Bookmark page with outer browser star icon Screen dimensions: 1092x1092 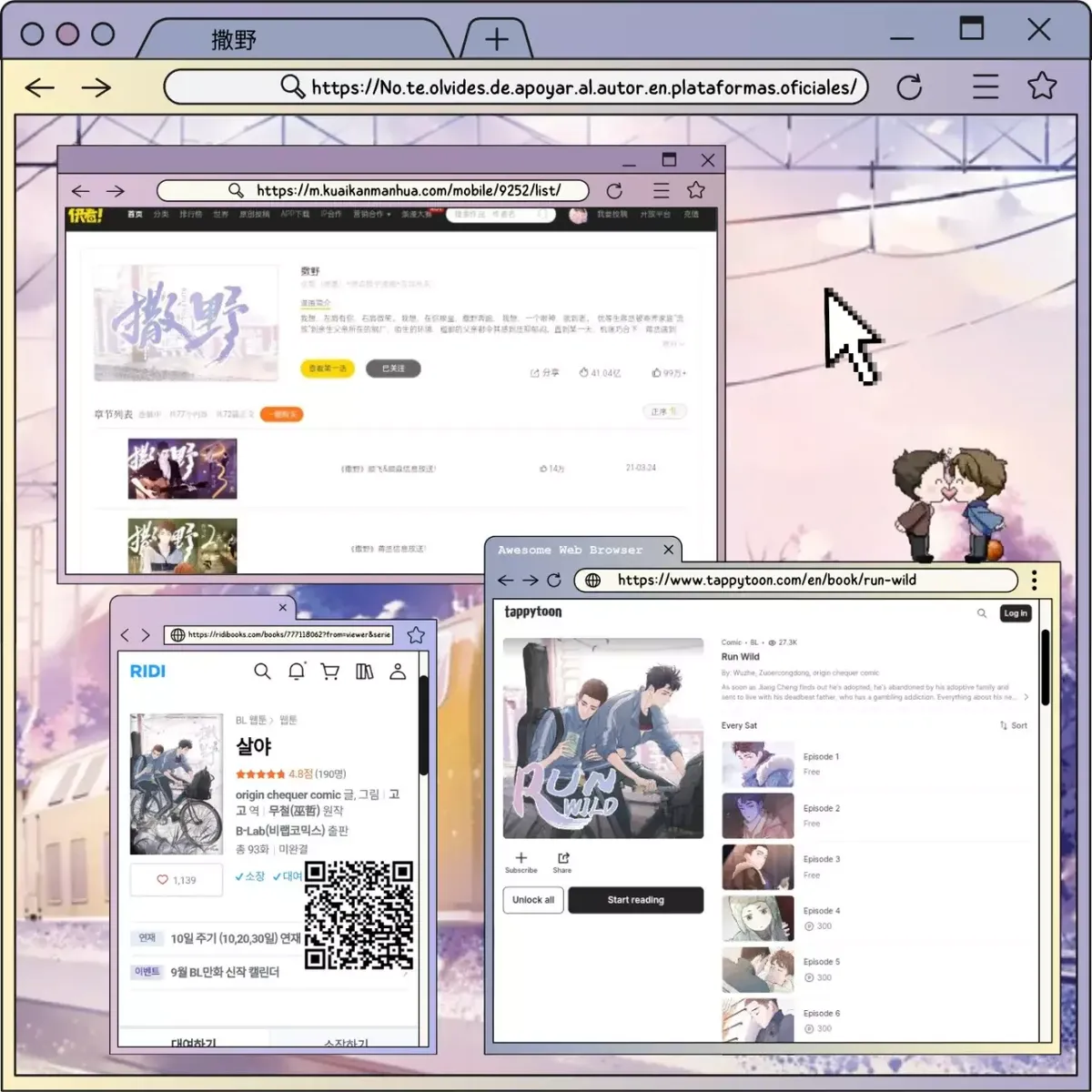1042,86
